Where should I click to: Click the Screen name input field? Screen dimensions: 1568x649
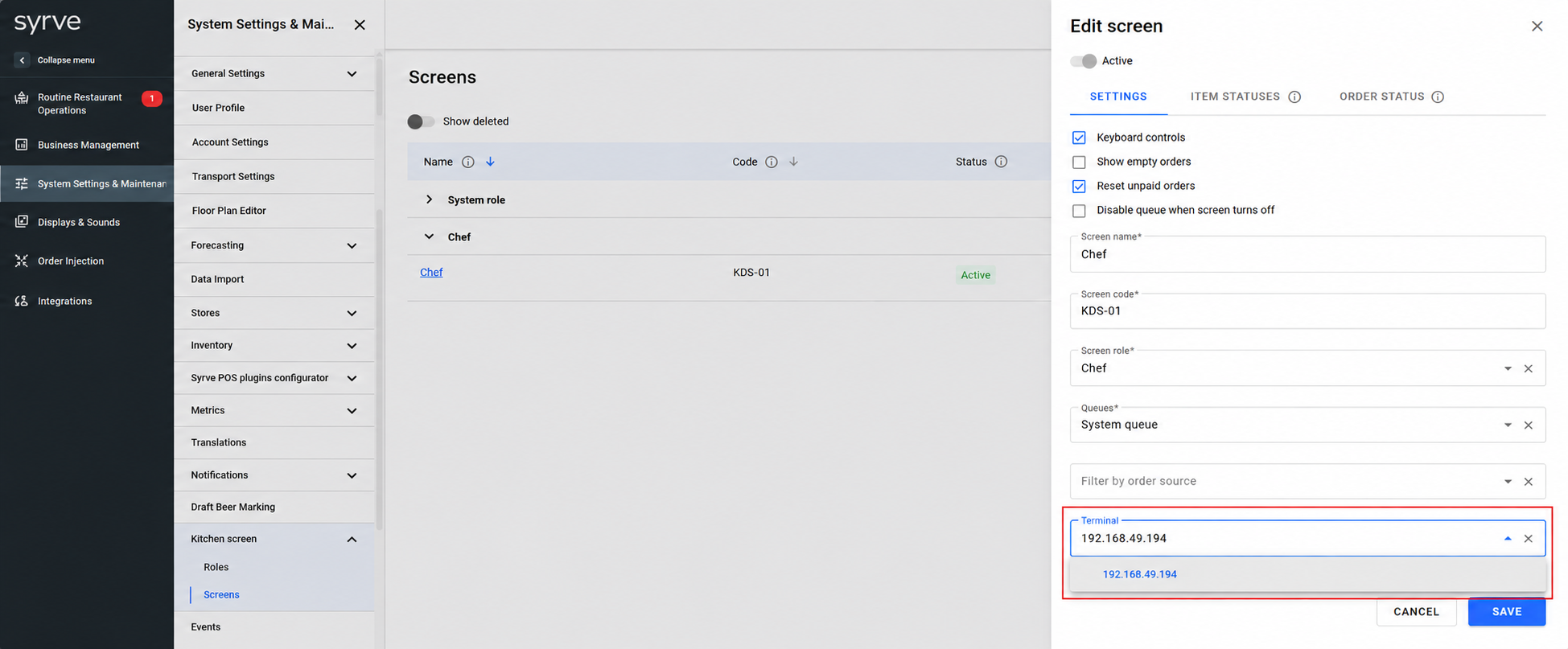click(1307, 254)
